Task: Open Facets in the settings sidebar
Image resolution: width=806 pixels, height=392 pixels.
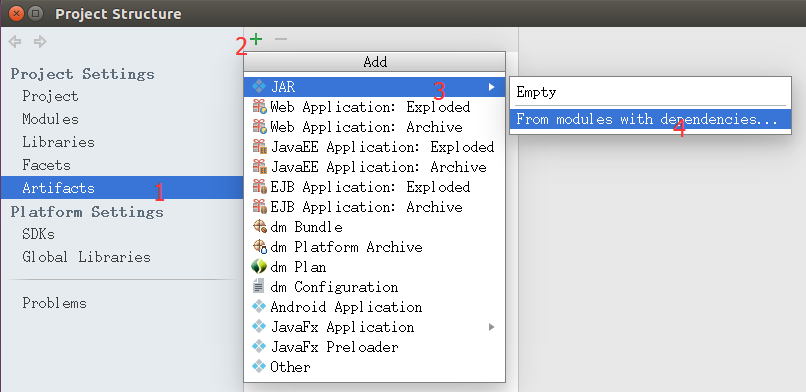Action: [122, 165]
